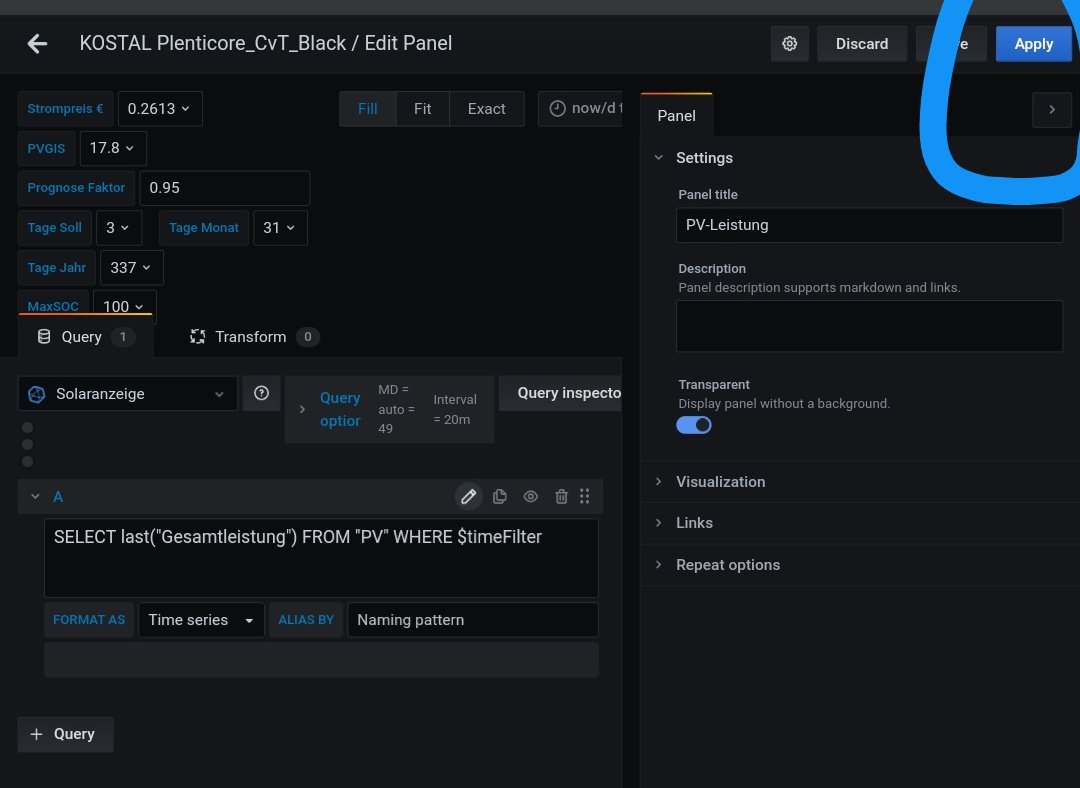Duplicate query A with the copy icon
This screenshot has width=1080, height=788.
point(500,496)
